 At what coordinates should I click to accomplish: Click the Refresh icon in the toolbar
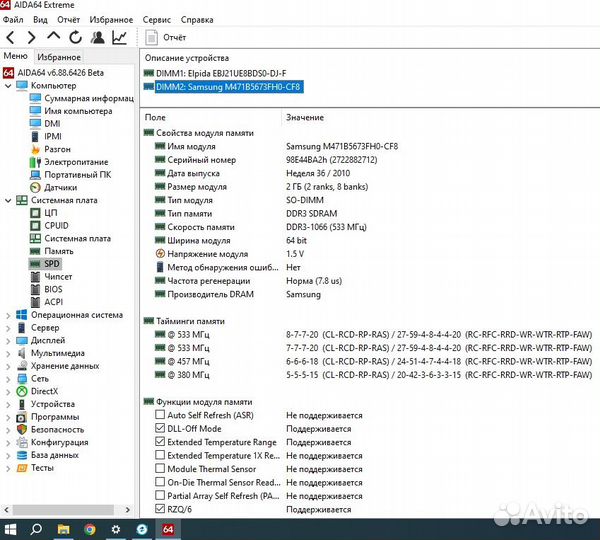tap(75, 38)
